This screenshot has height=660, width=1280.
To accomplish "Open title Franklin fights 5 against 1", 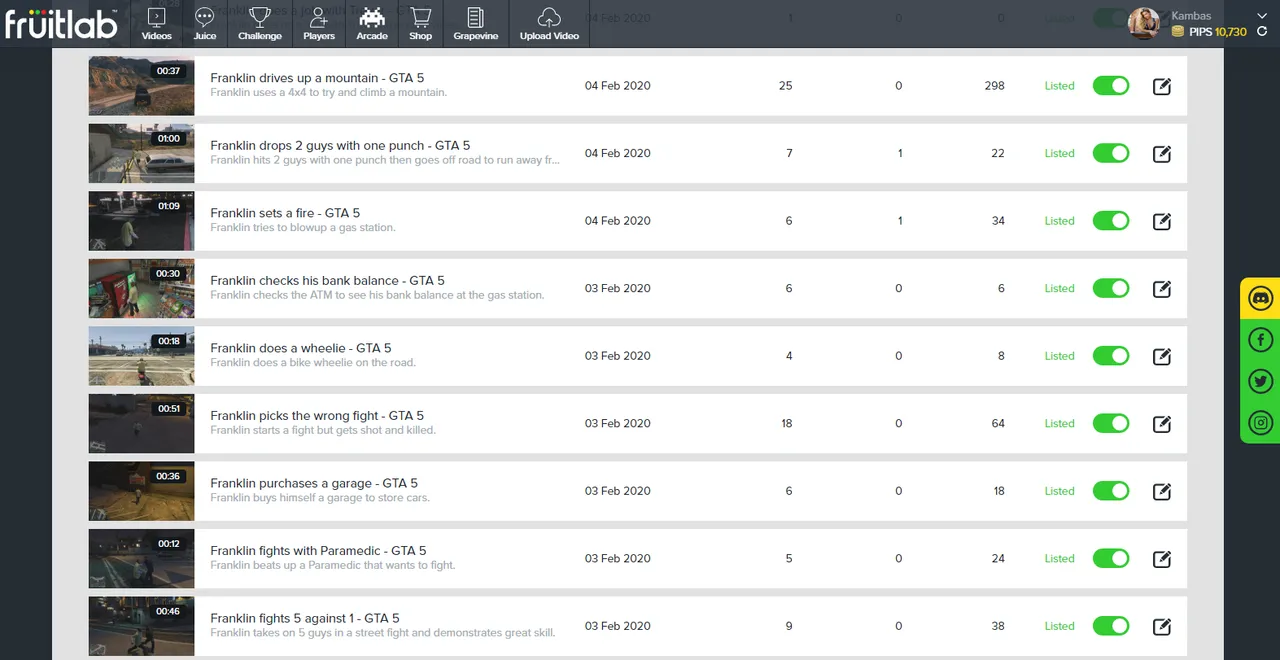I will [305, 618].
